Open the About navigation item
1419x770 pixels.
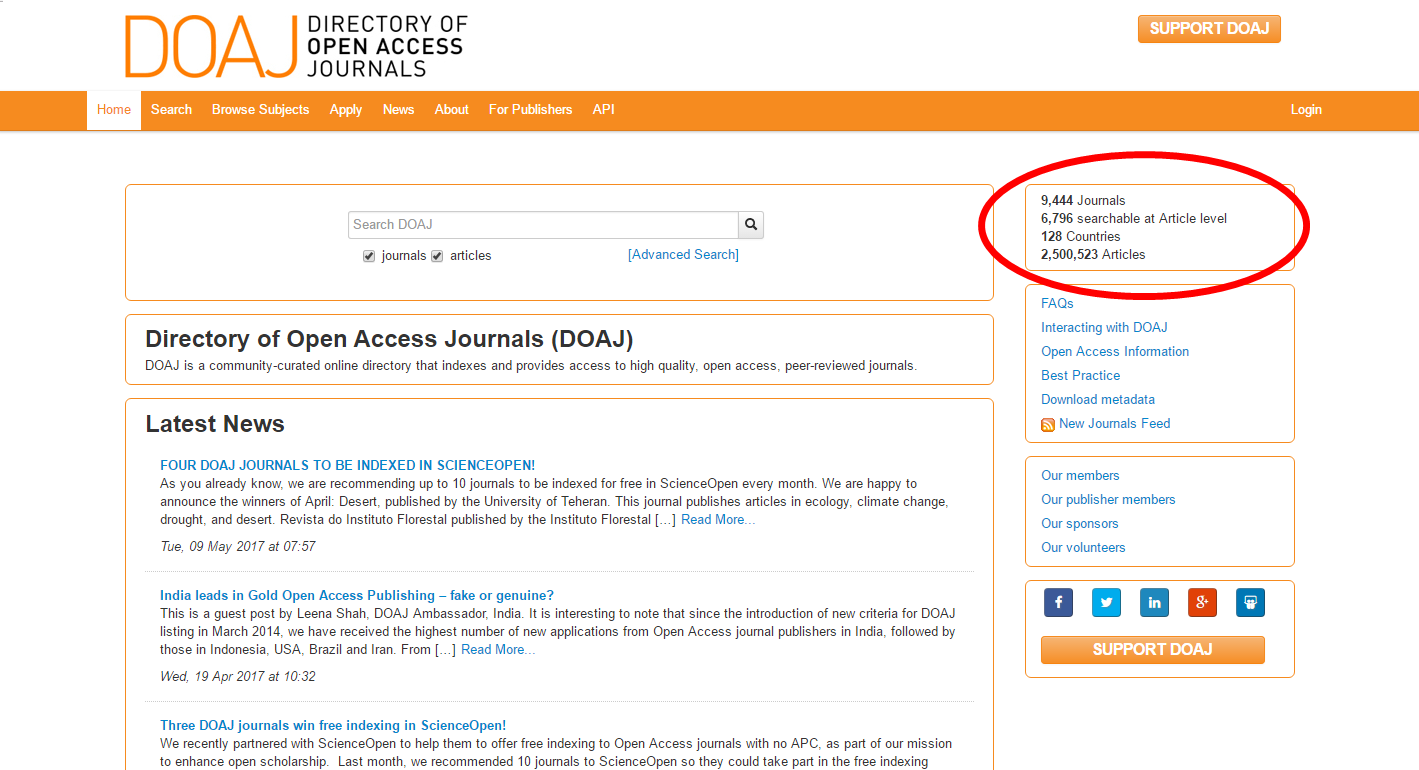(451, 110)
